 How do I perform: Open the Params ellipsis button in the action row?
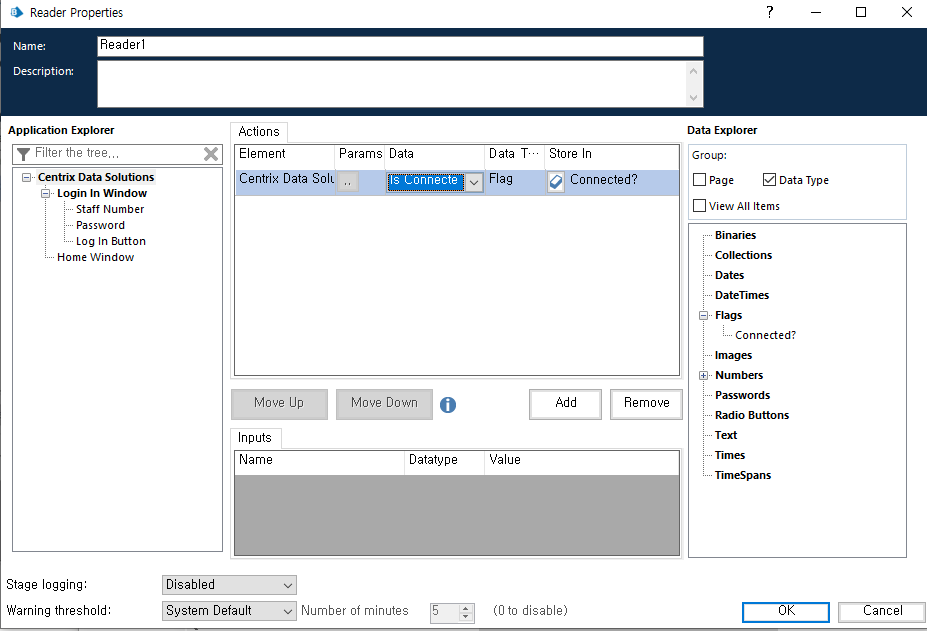pyautogui.click(x=348, y=181)
